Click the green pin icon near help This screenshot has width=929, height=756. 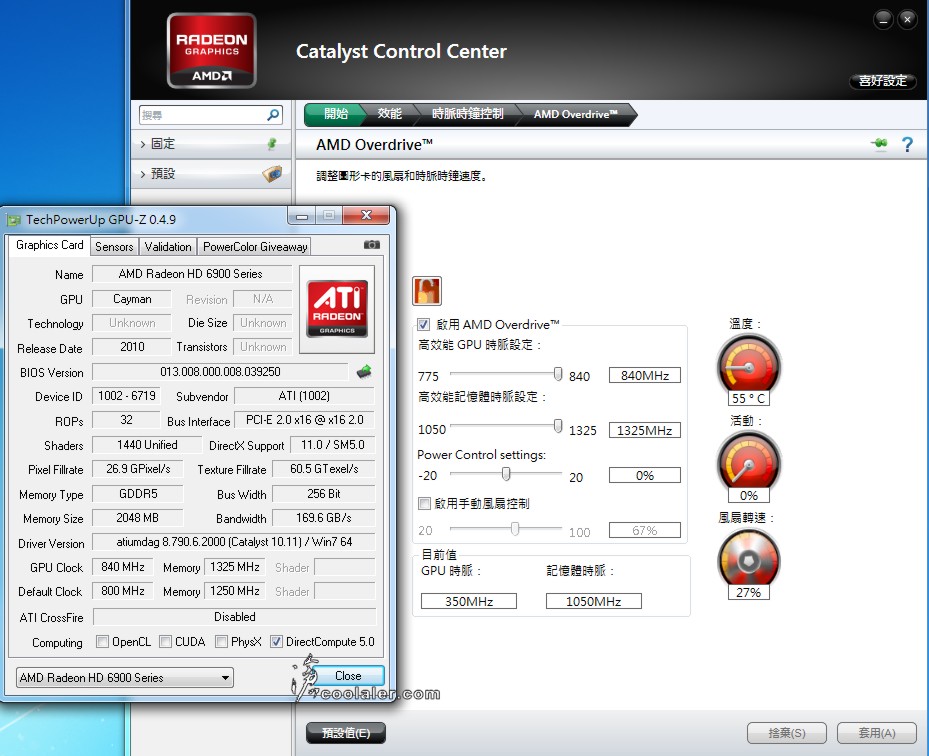[x=879, y=143]
